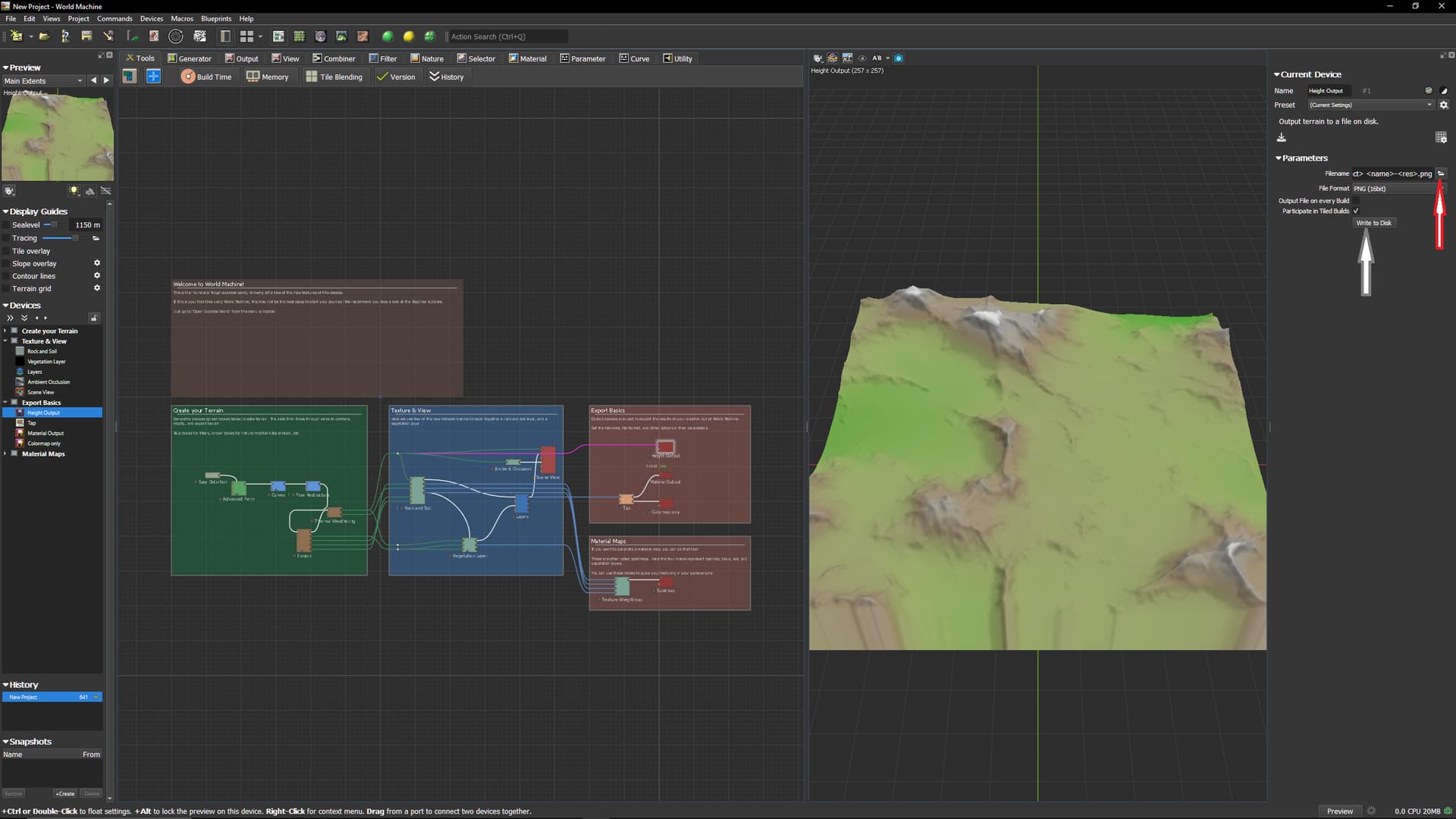1456x819 pixels.
Task: Open the Main Extents dropdown
Action: (43, 81)
